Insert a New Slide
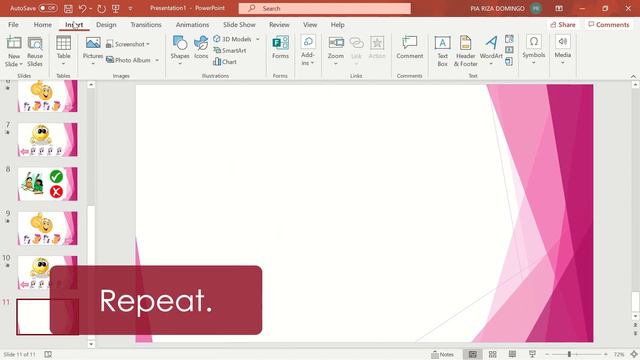Image resolution: width=640 pixels, height=360 pixels. (x=14, y=52)
